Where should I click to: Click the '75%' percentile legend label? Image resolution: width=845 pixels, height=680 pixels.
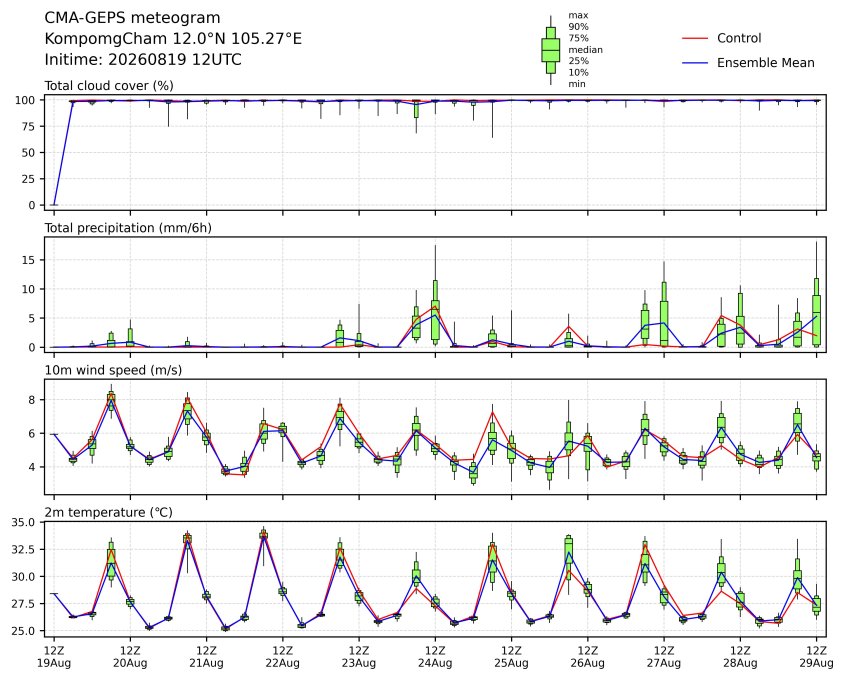pyautogui.click(x=578, y=38)
